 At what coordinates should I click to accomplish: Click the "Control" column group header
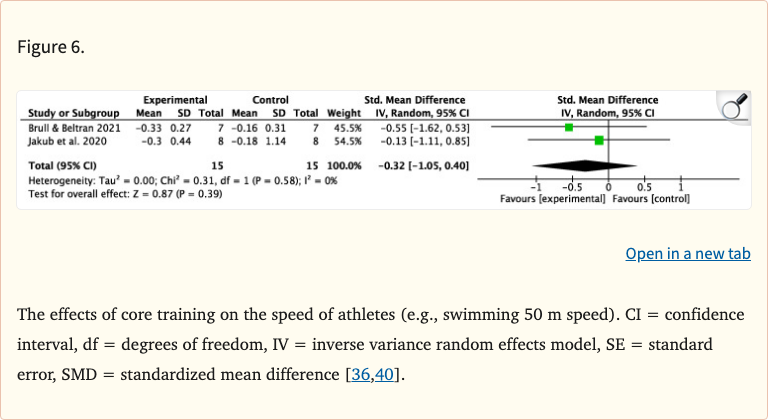[270, 100]
